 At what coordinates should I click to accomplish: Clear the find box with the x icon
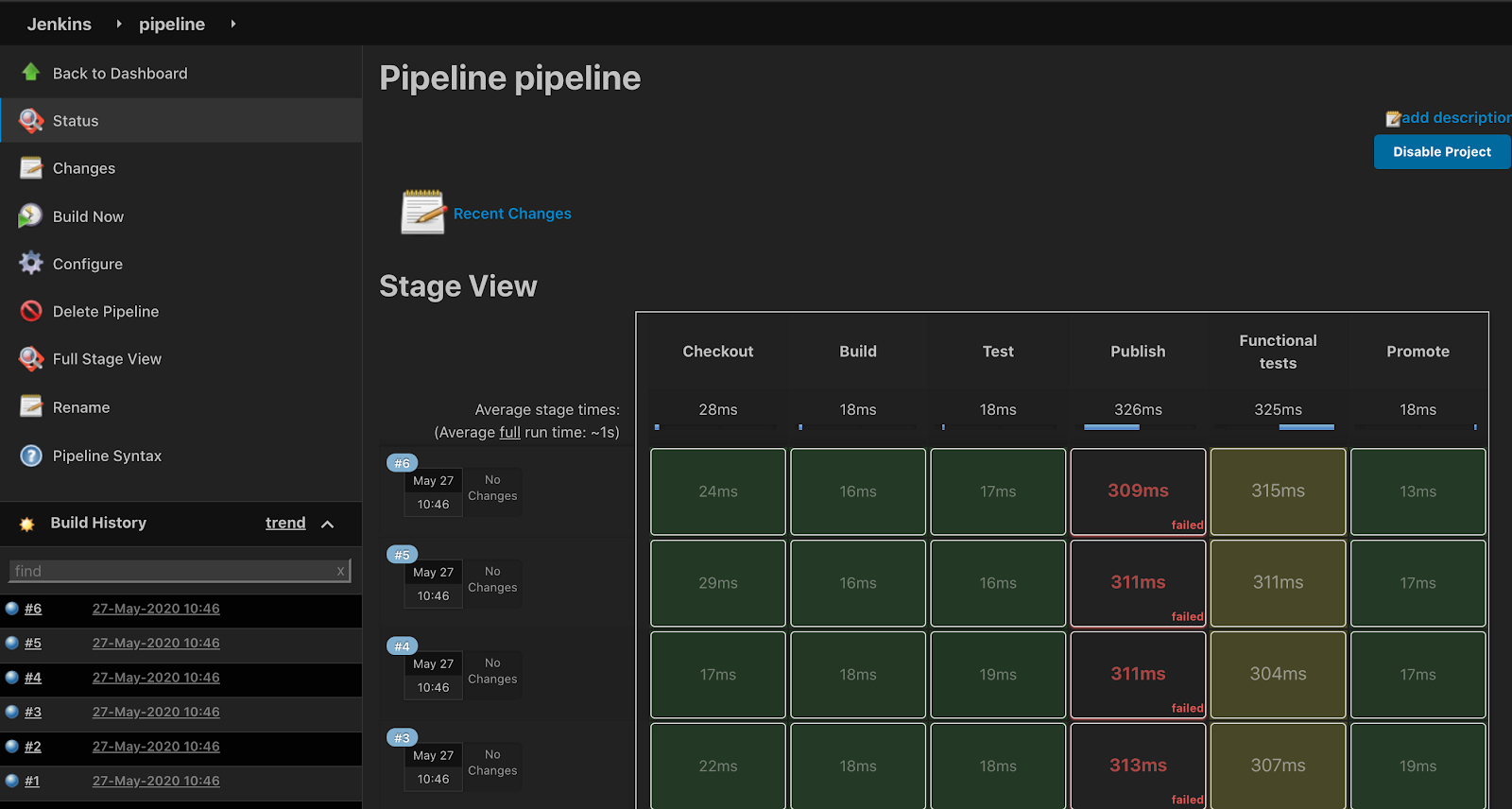pyautogui.click(x=340, y=571)
